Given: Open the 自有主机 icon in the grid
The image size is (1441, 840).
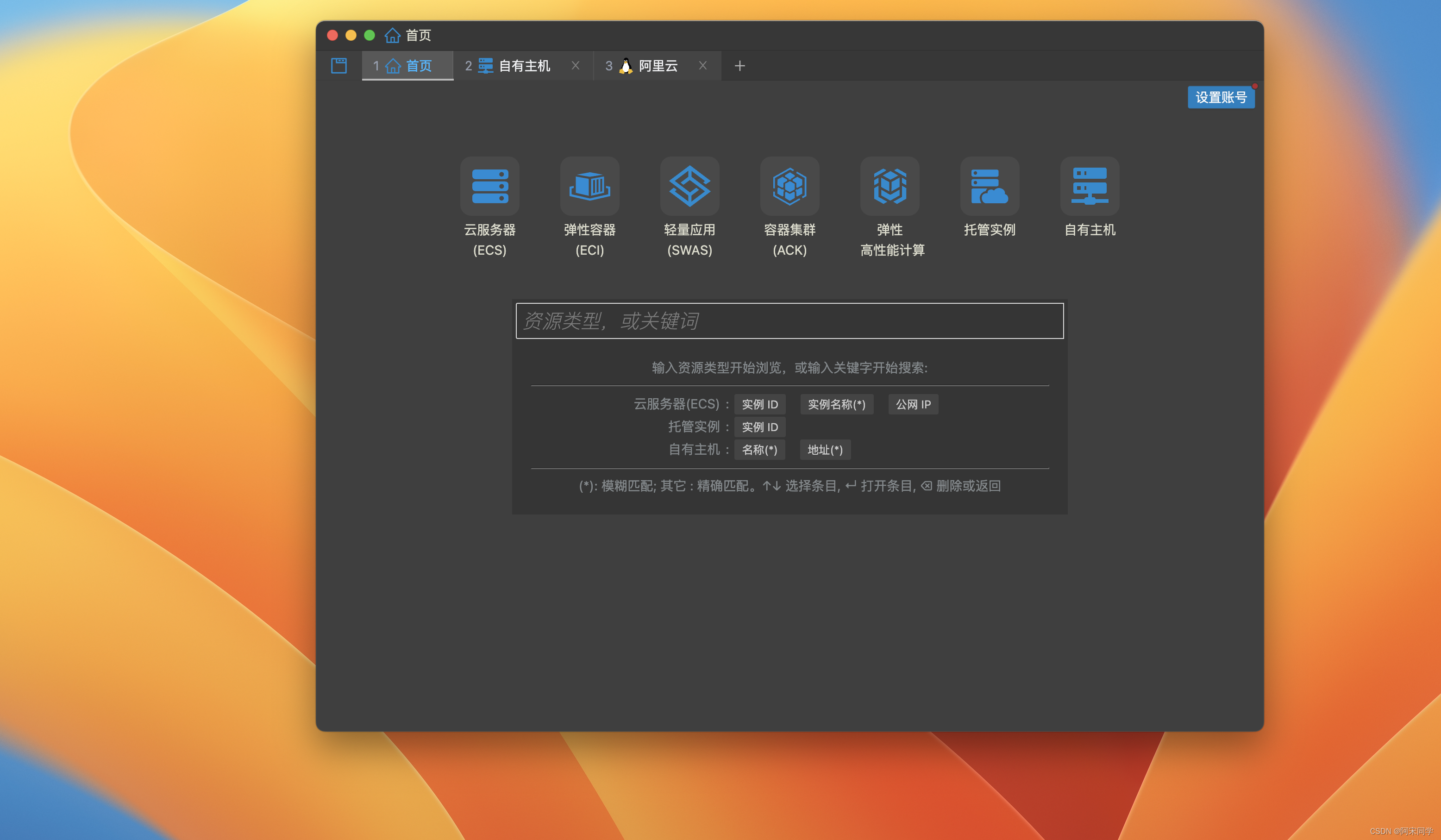Looking at the screenshot, I should (1090, 186).
